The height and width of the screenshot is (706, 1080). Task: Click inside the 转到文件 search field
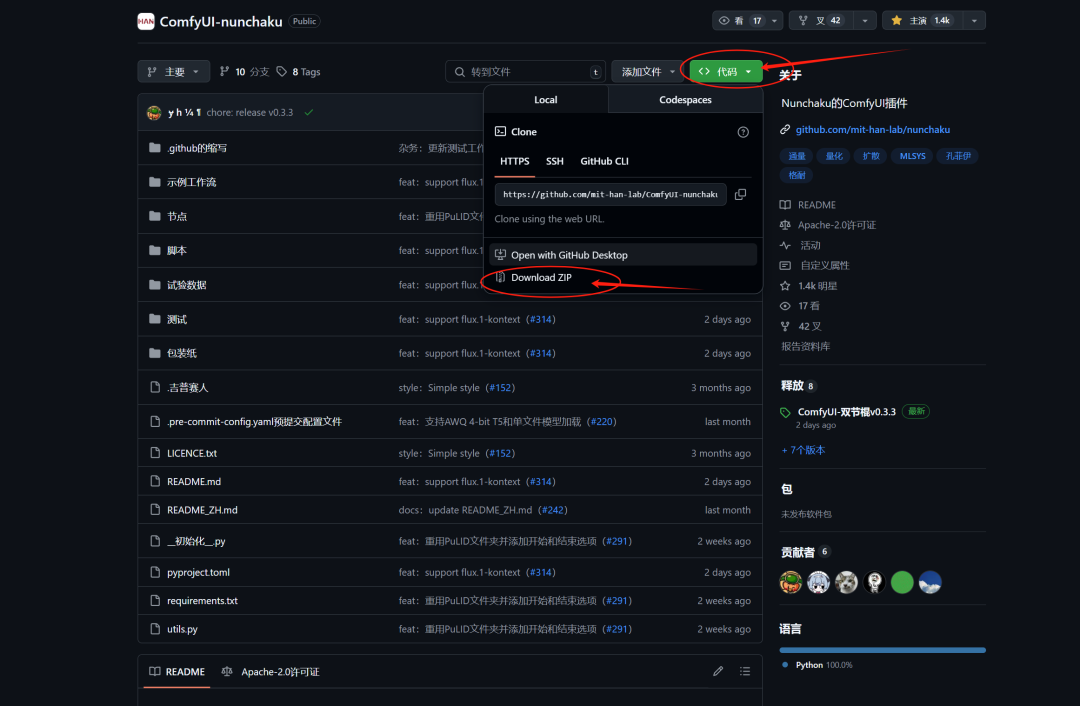coord(526,72)
